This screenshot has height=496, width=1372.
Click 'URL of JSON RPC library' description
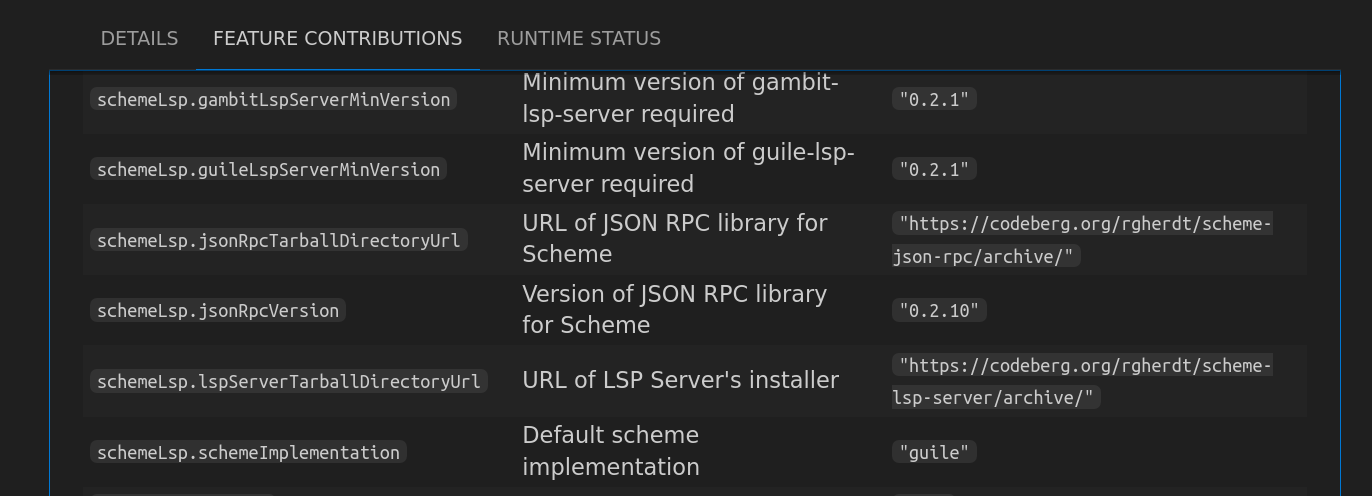[675, 238]
